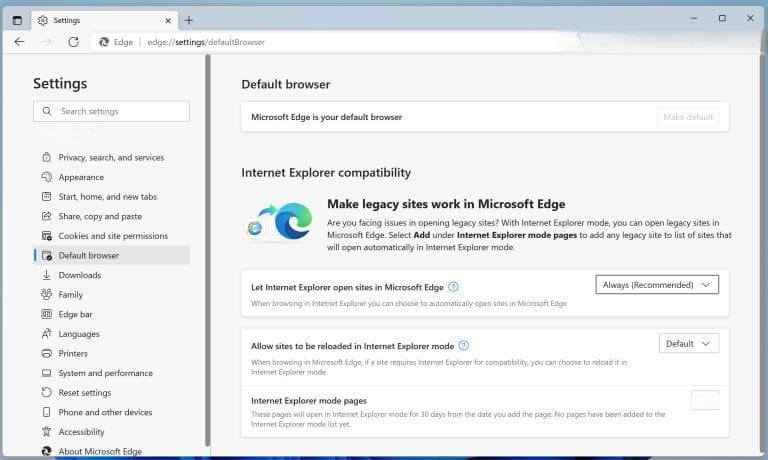
Task: Click the Languages icon
Action: click(x=47, y=334)
